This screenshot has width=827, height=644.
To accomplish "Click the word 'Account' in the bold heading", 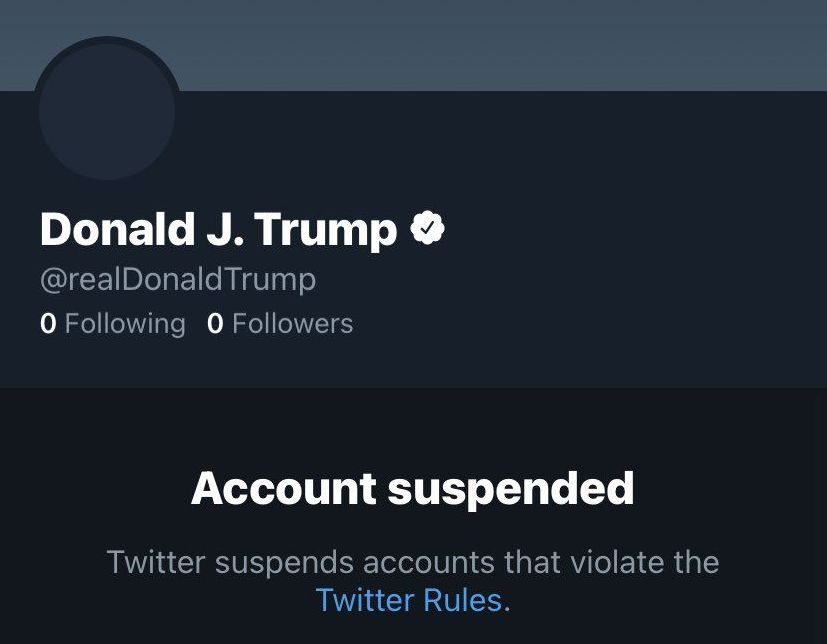I will (283, 489).
